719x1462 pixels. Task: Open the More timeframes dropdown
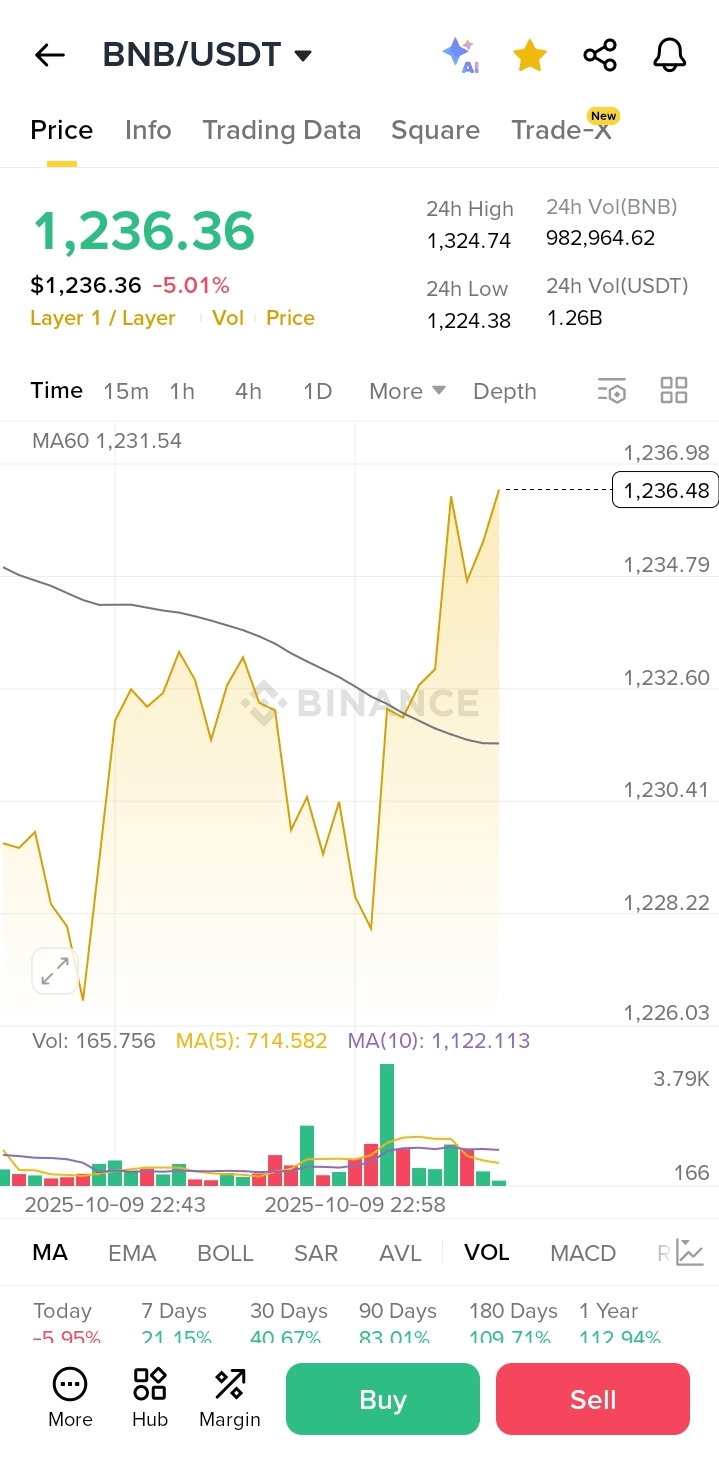407,391
